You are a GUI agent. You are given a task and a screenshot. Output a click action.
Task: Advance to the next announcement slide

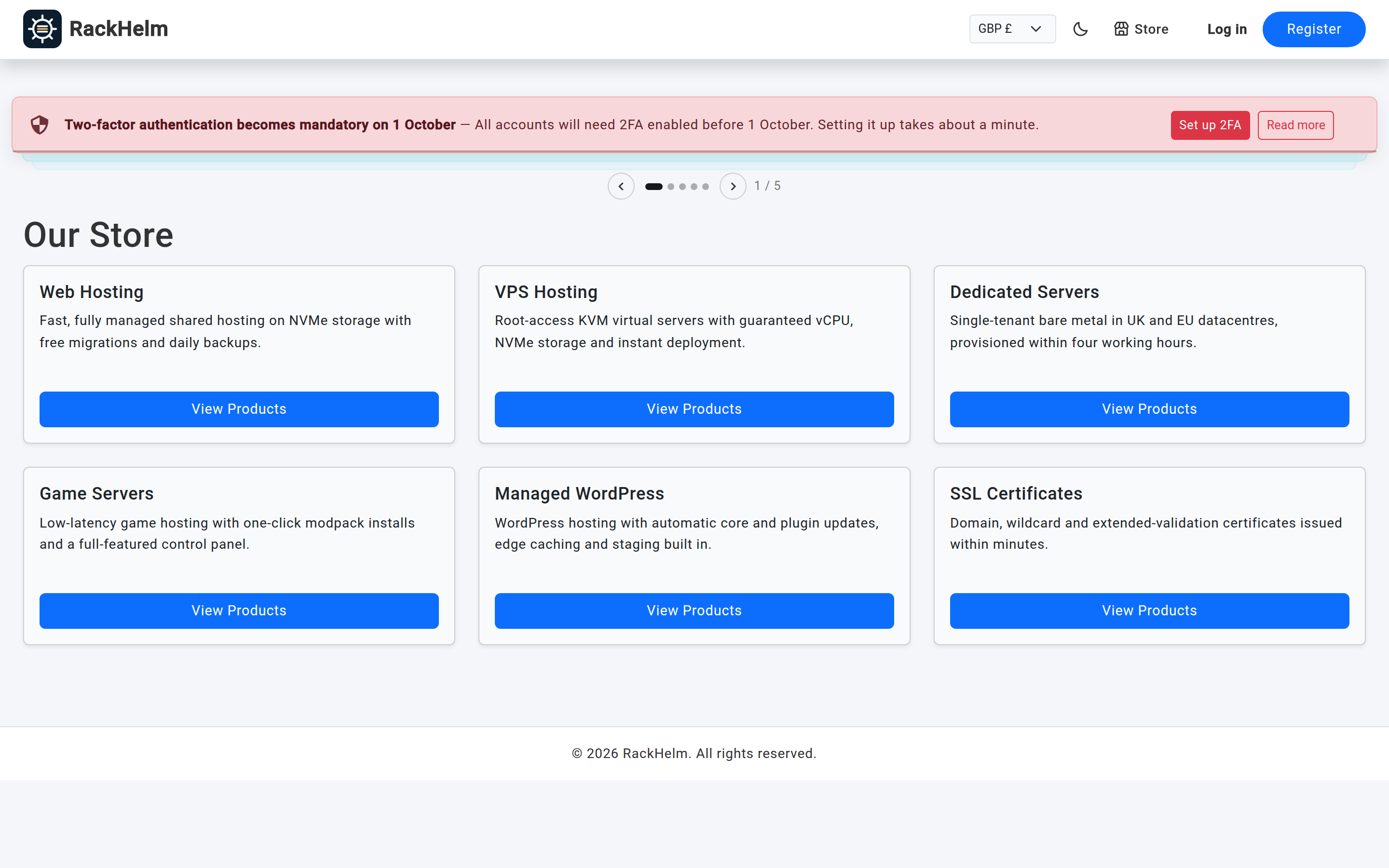point(733,186)
